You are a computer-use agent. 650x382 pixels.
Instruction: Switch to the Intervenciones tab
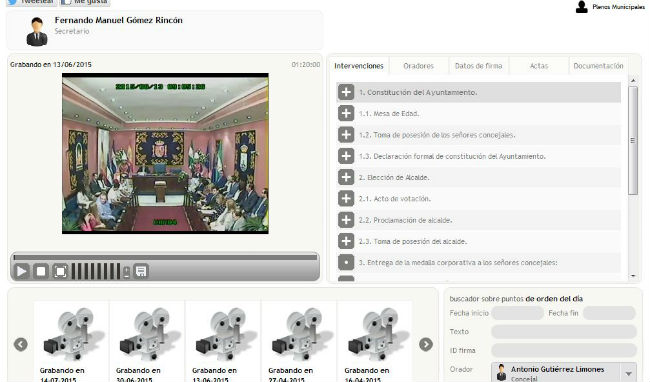point(359,66)
